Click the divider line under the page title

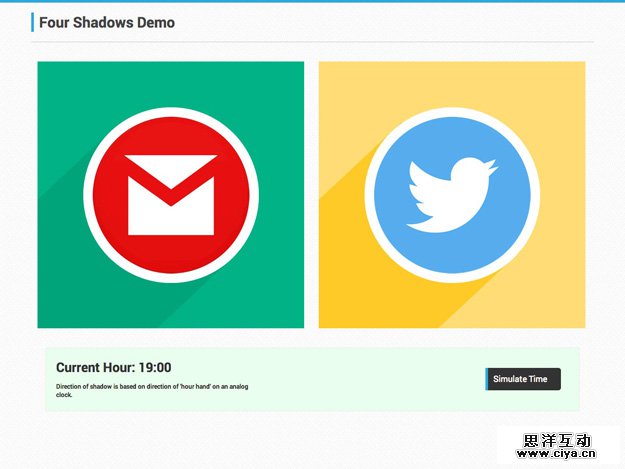pos(312,42)
